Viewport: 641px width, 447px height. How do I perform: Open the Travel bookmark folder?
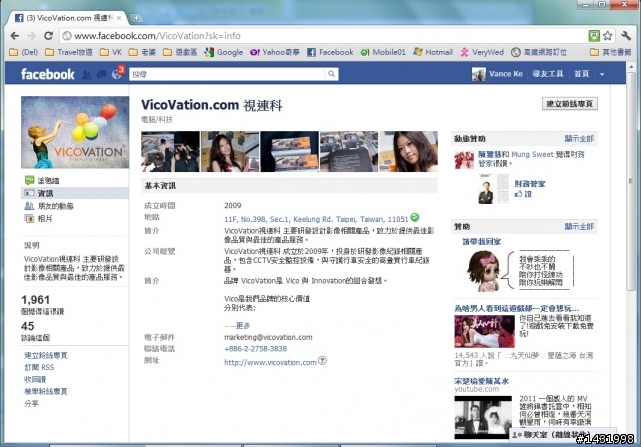click(x=69, y=52)
